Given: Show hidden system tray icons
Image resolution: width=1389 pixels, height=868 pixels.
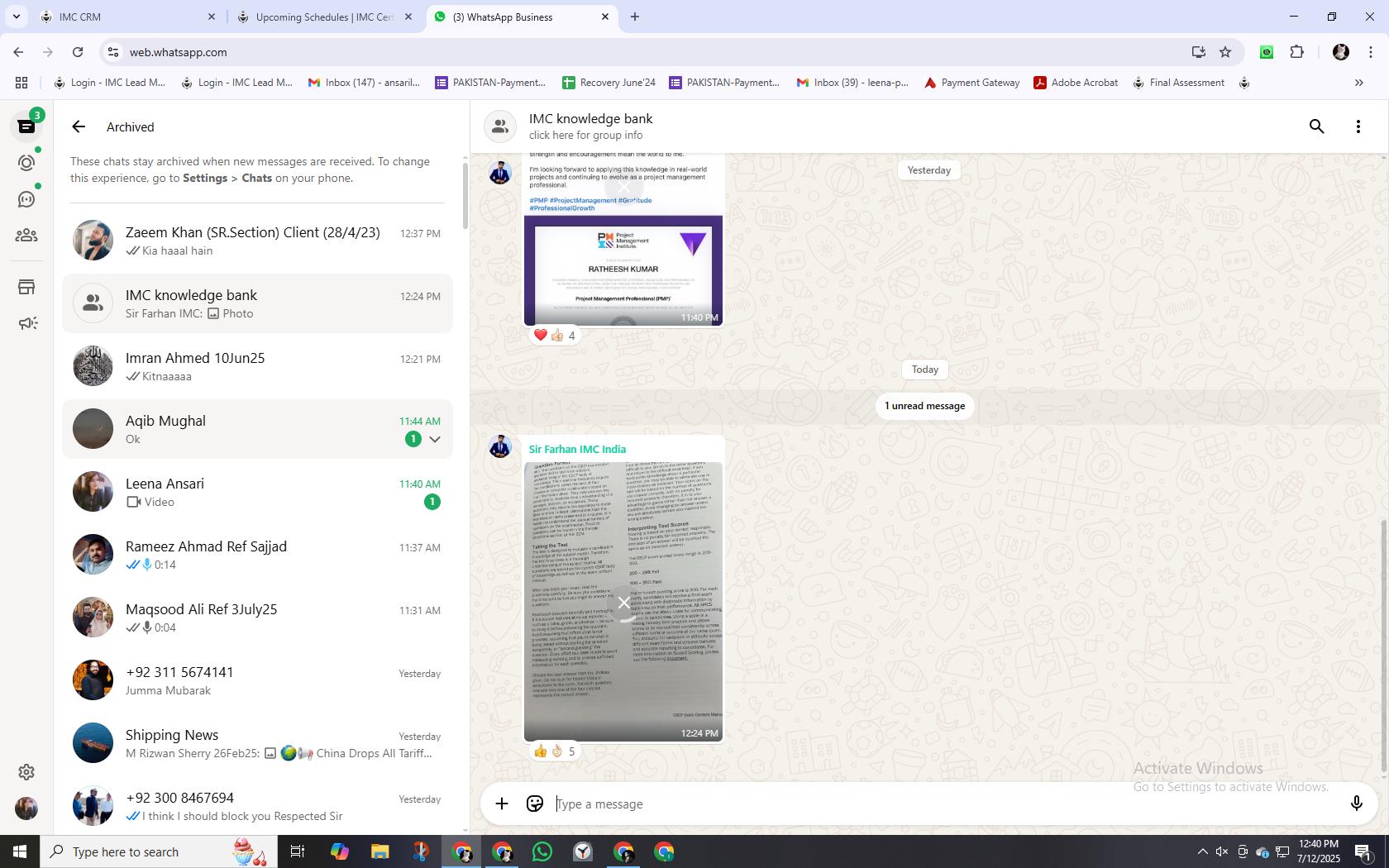Looking at the screenshot, I should click(x=1202, y=851).
